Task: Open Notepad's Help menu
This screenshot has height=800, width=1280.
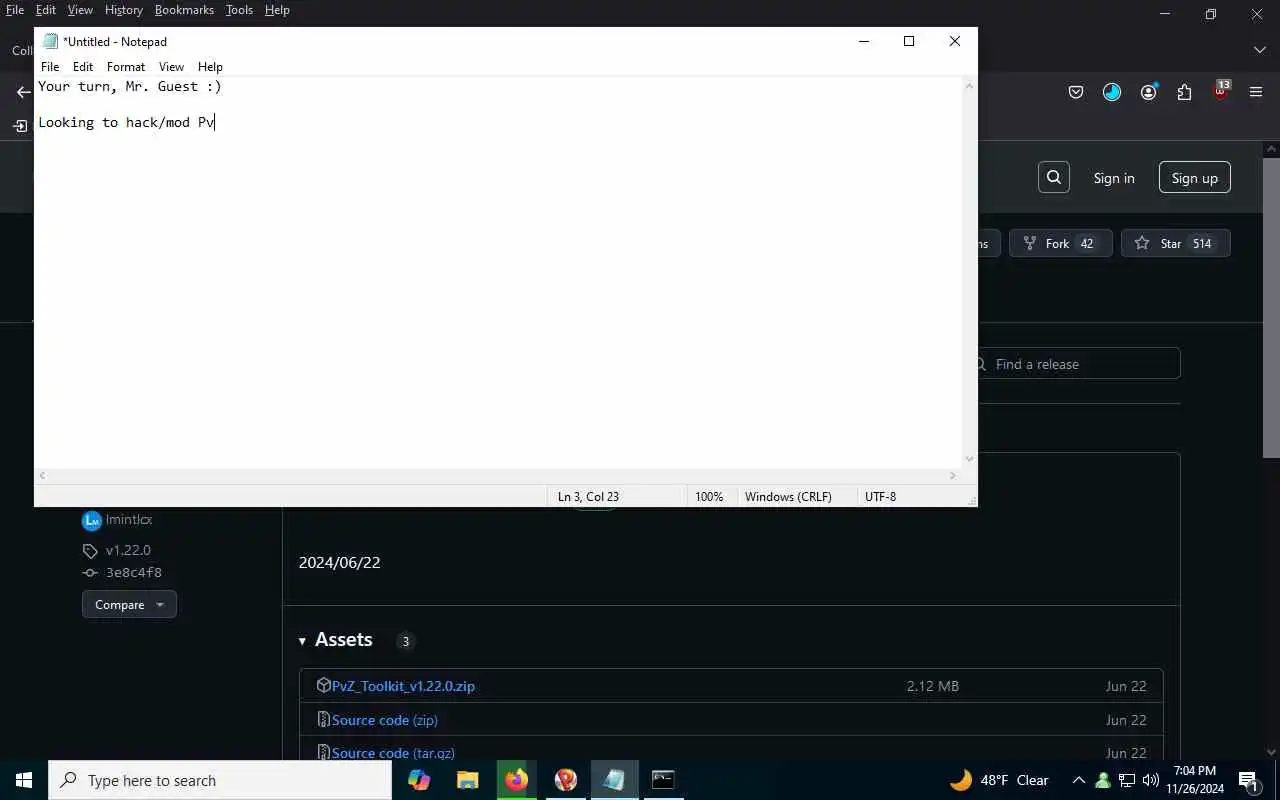Action: [x=210, y=67]
